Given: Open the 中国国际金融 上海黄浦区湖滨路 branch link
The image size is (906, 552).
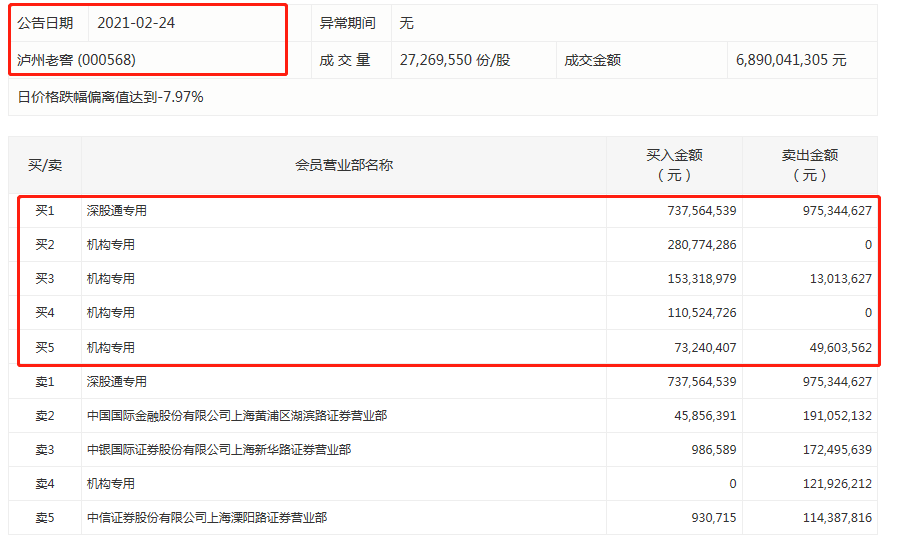Looking at the screenshot, I should (x=236, y=415).
